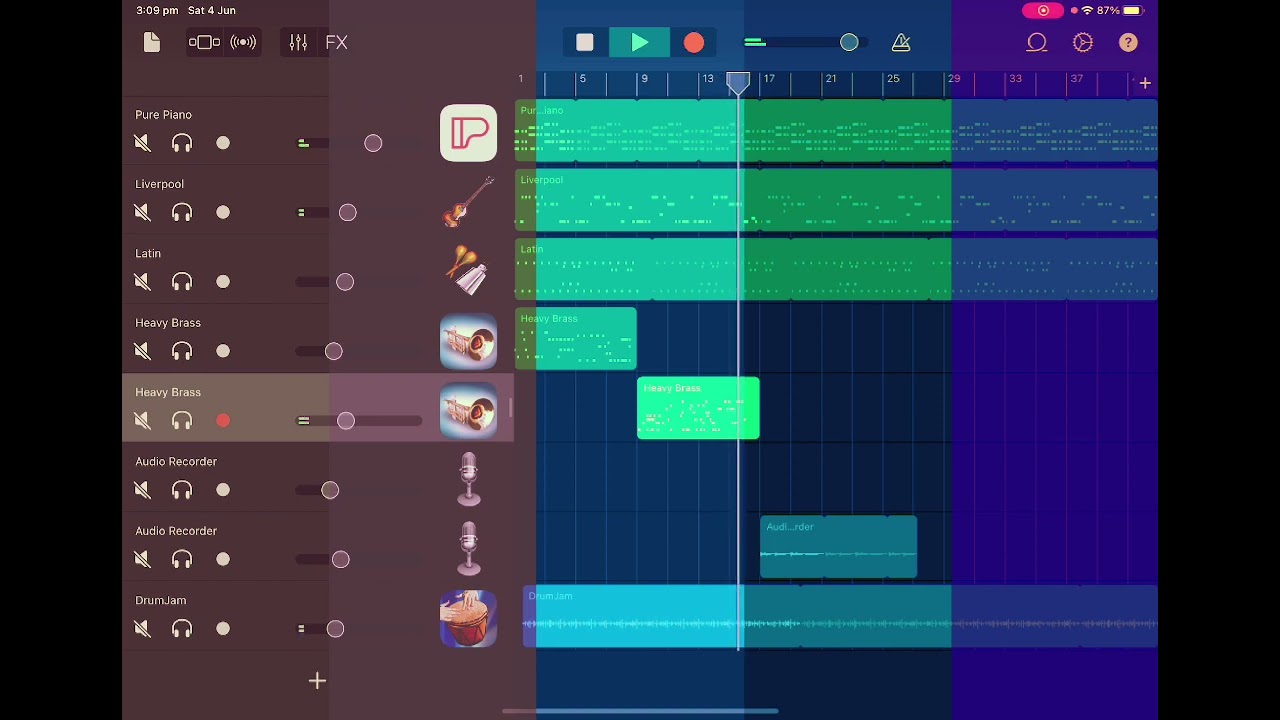The height and width of the screenshot is (720, 1280).
Task: Start playback with the Play button
Action: pyautogui.click(x=640, y=43)
